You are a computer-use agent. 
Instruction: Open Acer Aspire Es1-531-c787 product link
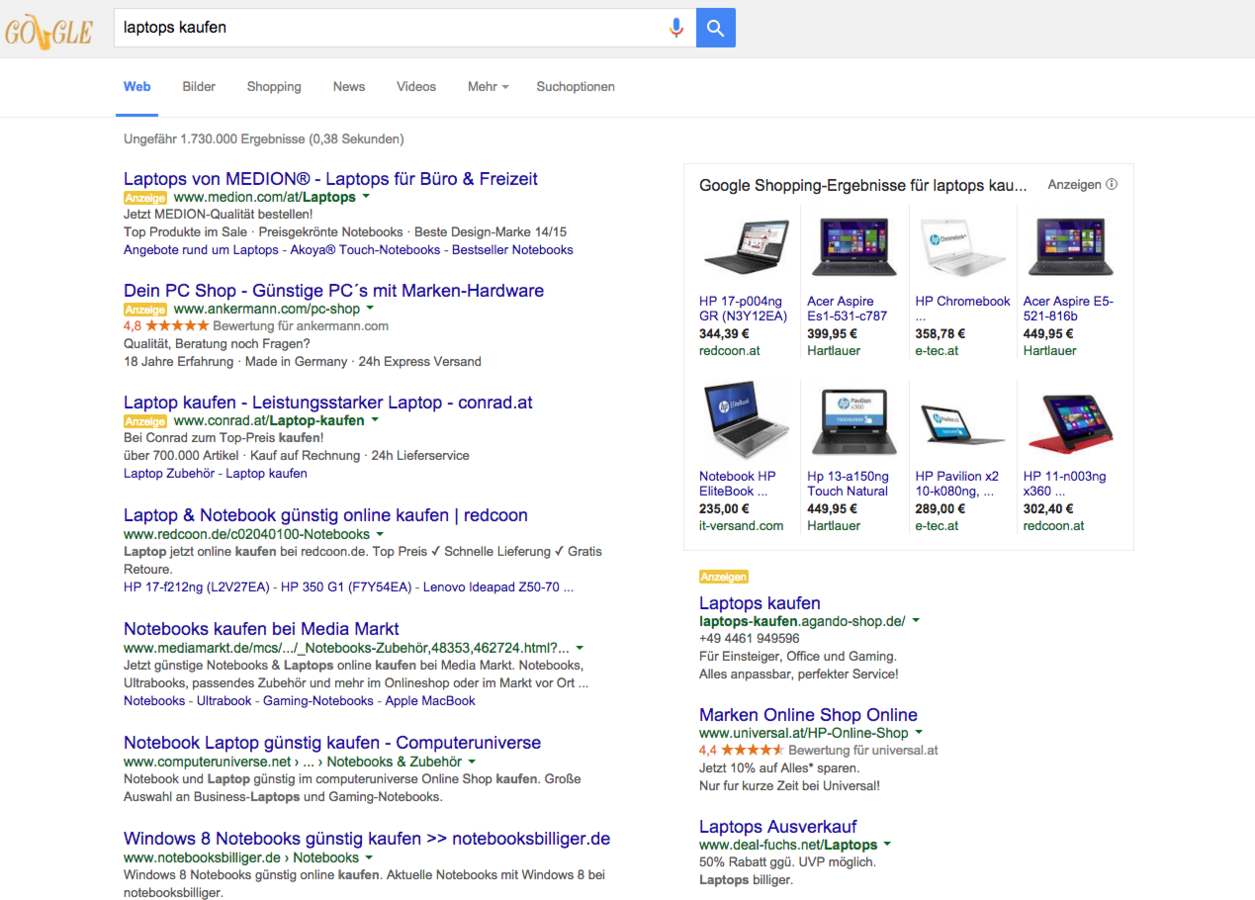847,309
